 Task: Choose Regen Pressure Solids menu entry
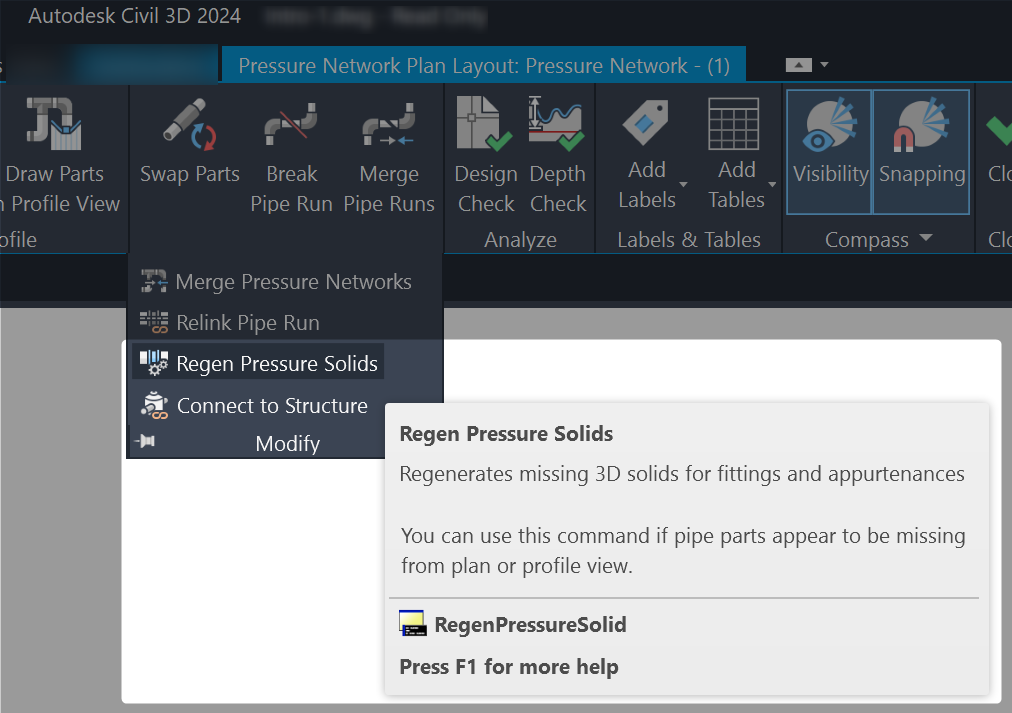tap(258, 363)
